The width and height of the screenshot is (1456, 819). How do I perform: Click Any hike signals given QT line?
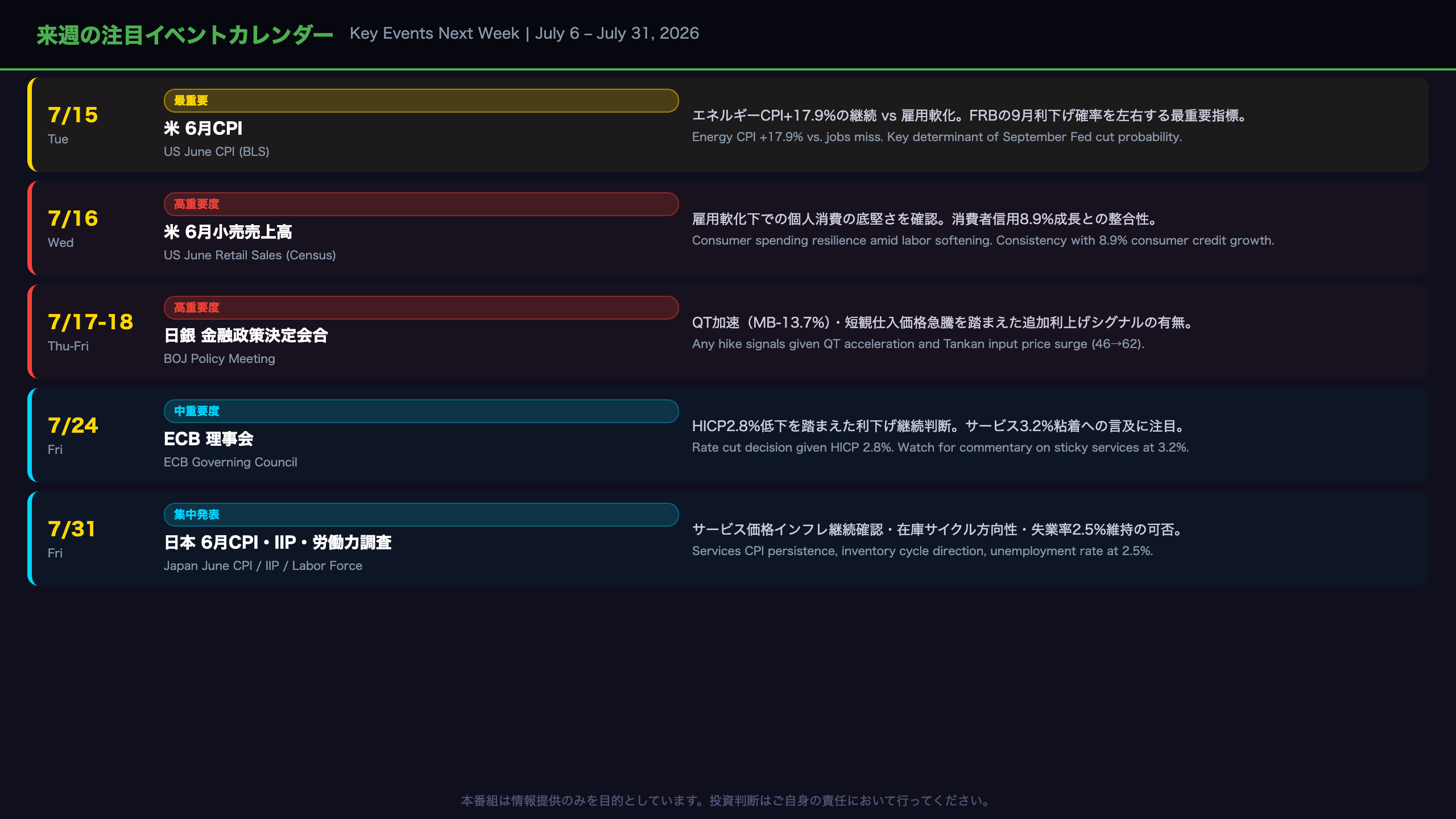point(918,344)
